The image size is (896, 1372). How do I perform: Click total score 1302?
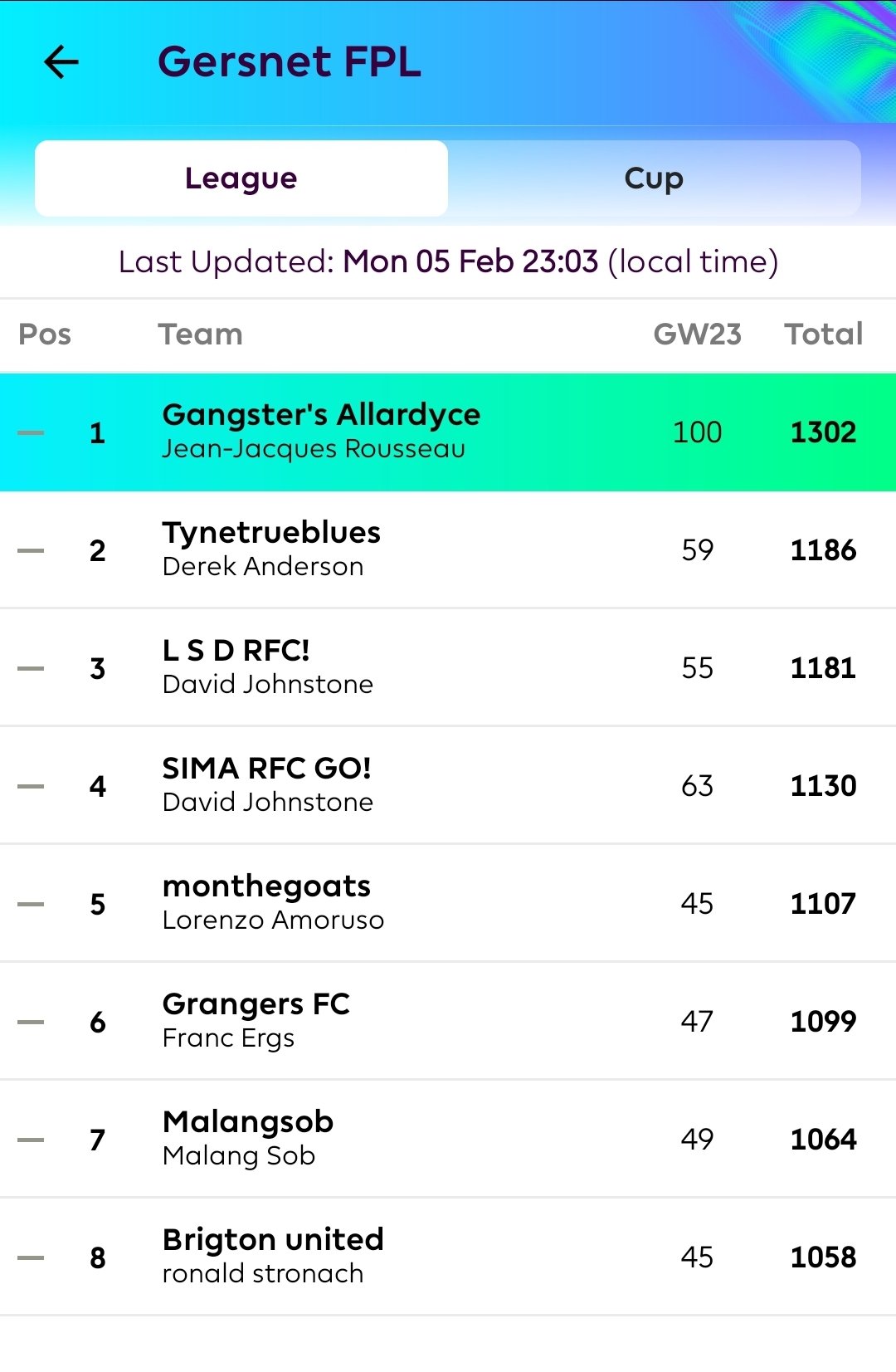823,432
